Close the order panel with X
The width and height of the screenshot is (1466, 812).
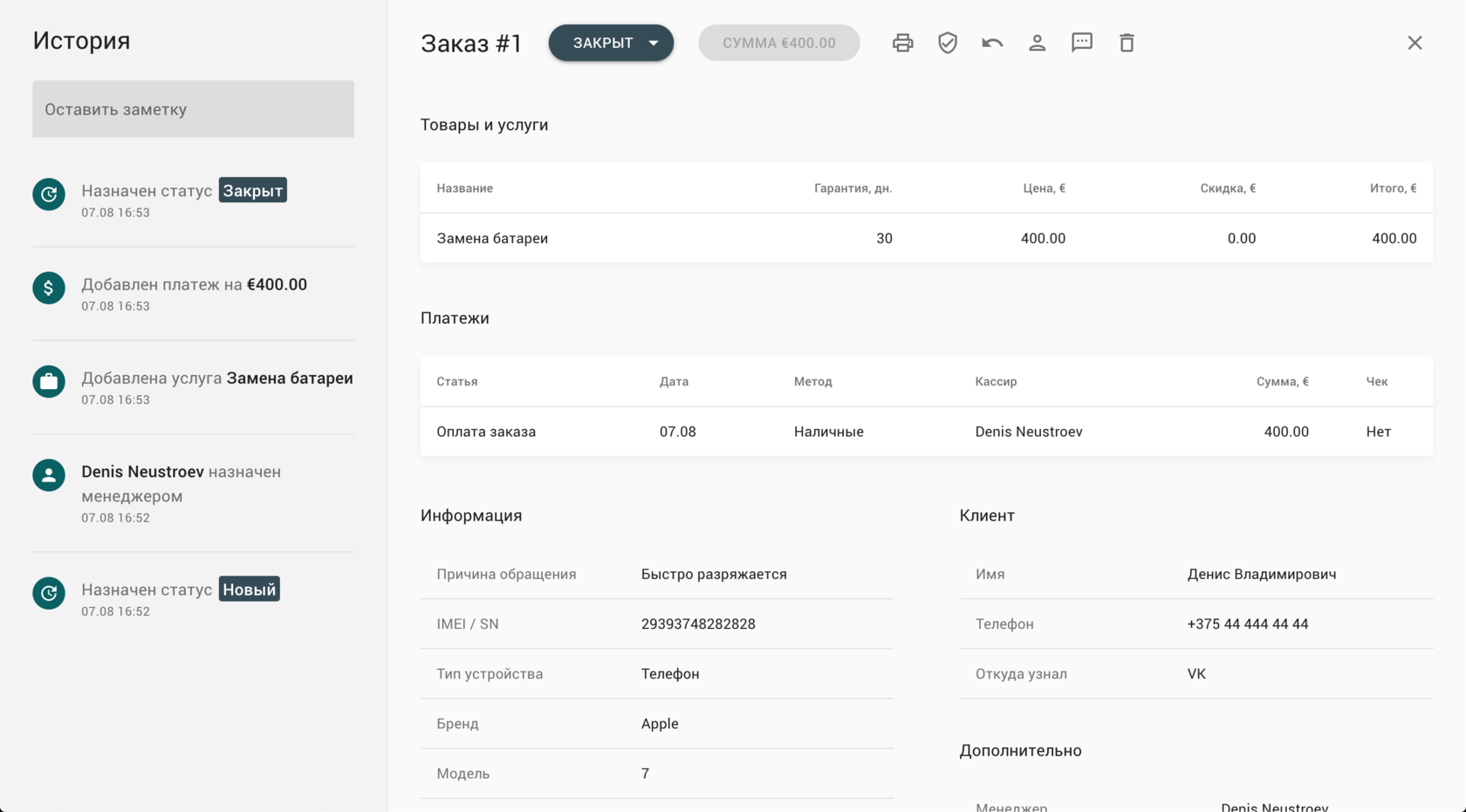[1415, 43]
